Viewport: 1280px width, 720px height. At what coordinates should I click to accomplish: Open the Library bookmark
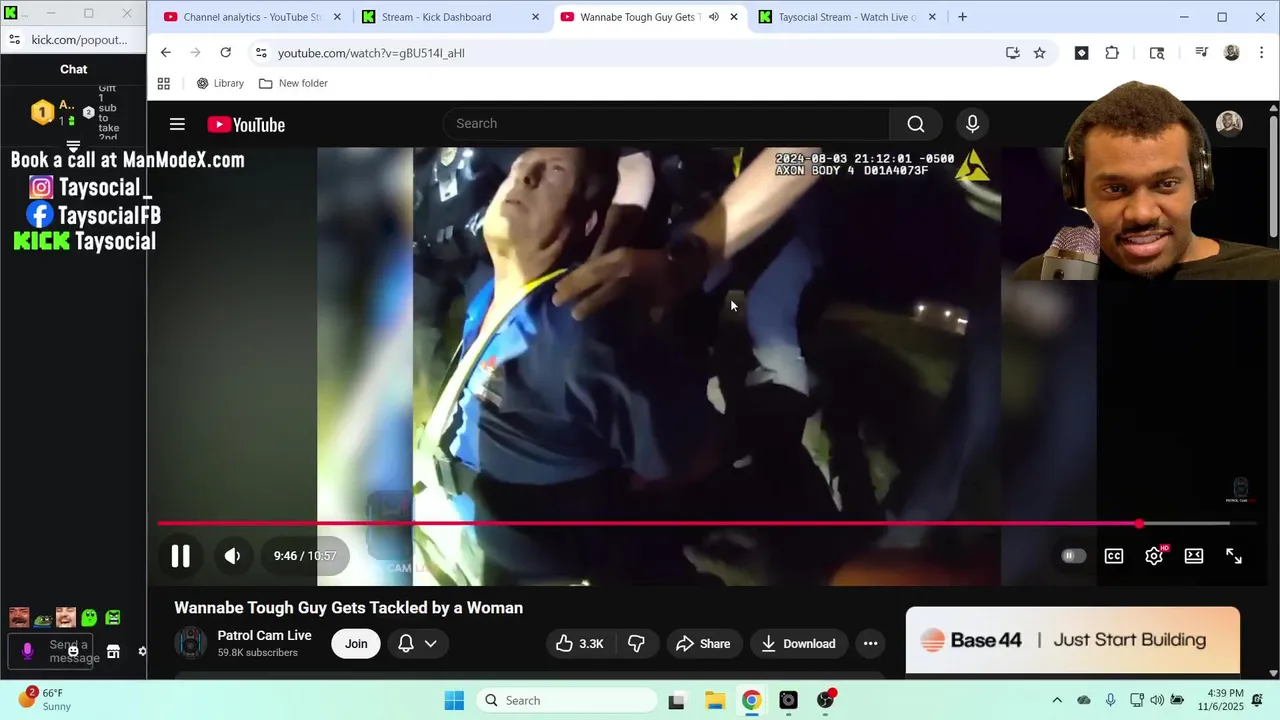tap(220, 83)
